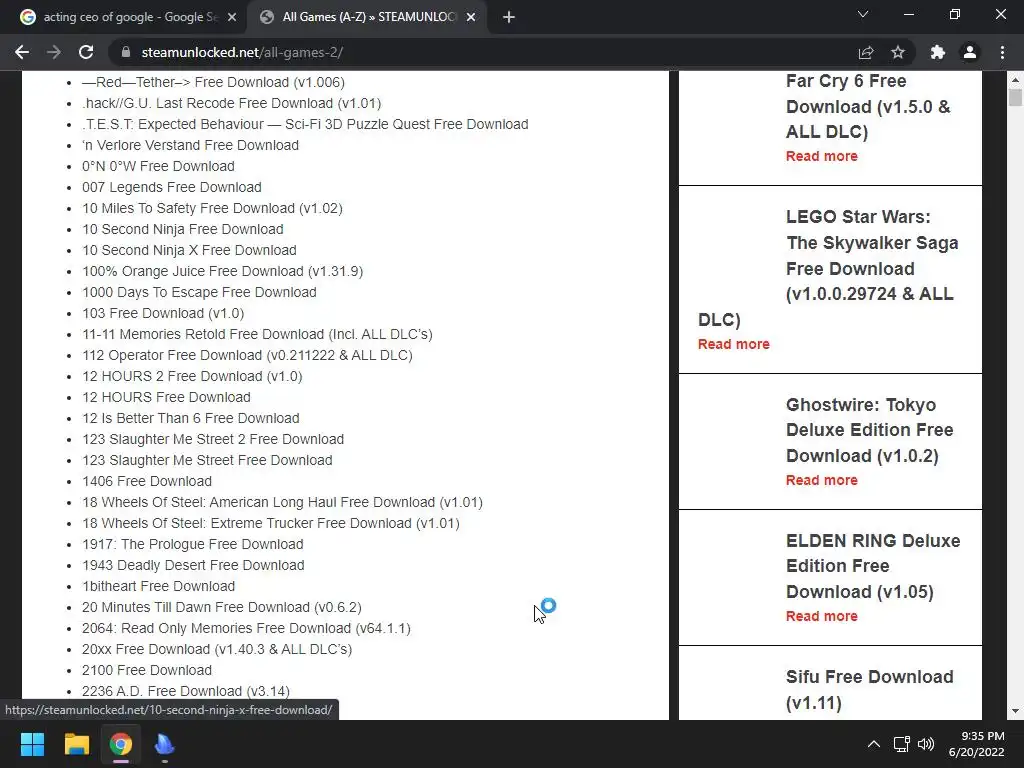
Task: Share this page via share icon
Action: 866,52
